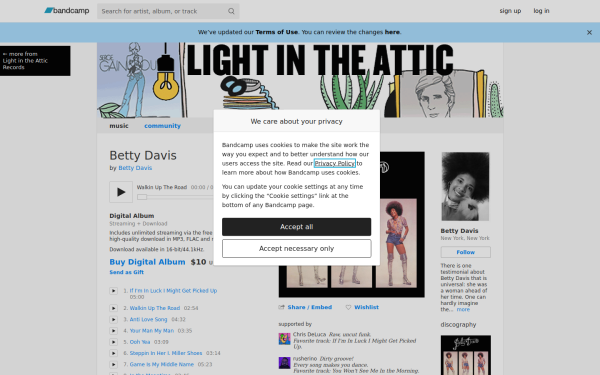Open Steppin In Her I. Miller Shoes title
Viewport: 600px width, 375px height.
[x=166, y=353]
